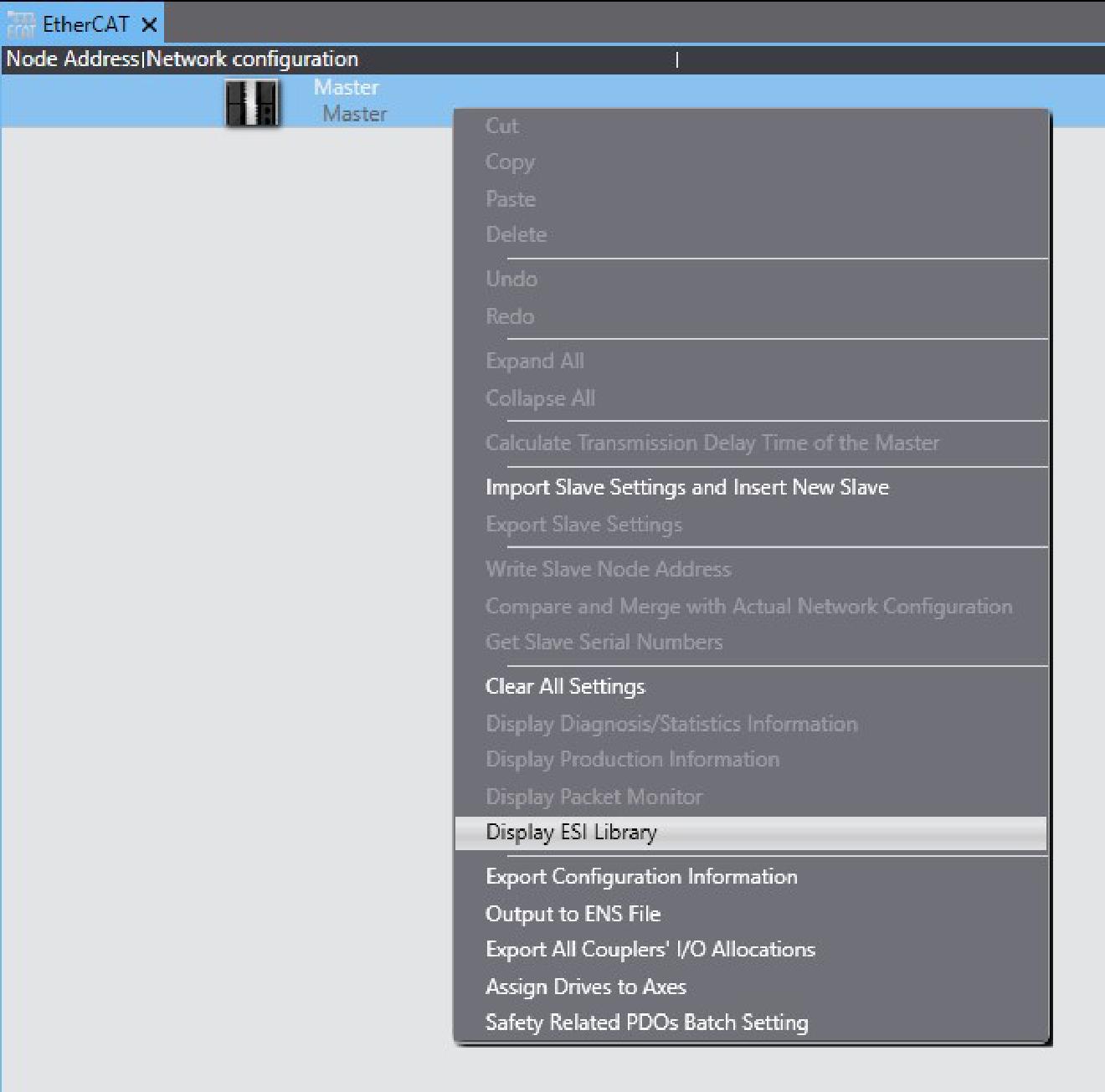Select Calculate Transmission Delay Time of the Master
The height and width of the screenshot is (1092, 1105).
pyautogui.click(x=712, y=443)
